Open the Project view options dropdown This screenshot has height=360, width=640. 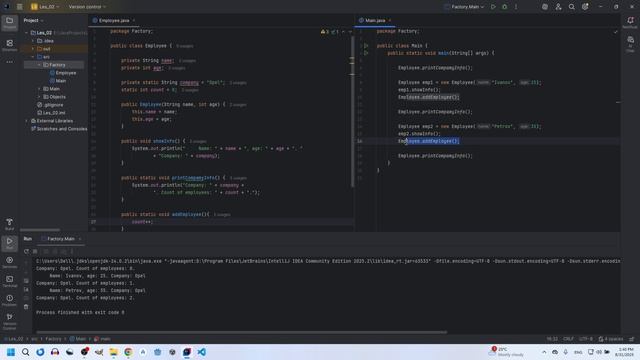pyautogui.click(x=33, y=20)
